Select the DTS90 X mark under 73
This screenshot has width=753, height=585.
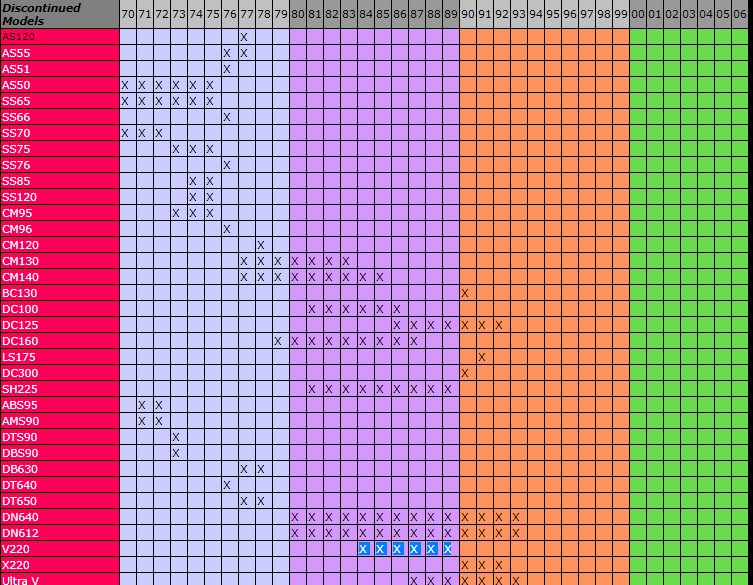coord(176,437)
